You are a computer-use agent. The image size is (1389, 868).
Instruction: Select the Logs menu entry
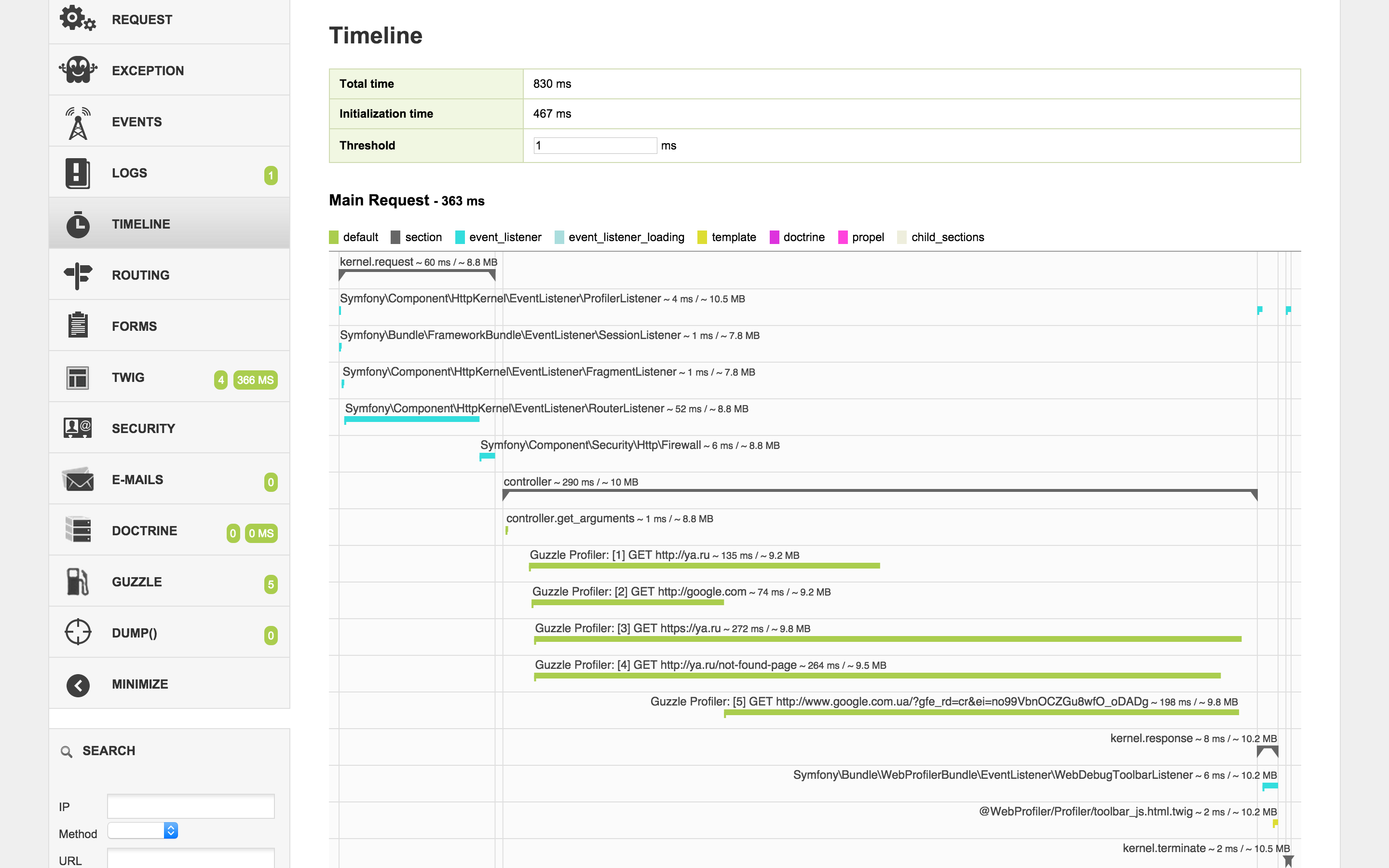coord(129,174)
